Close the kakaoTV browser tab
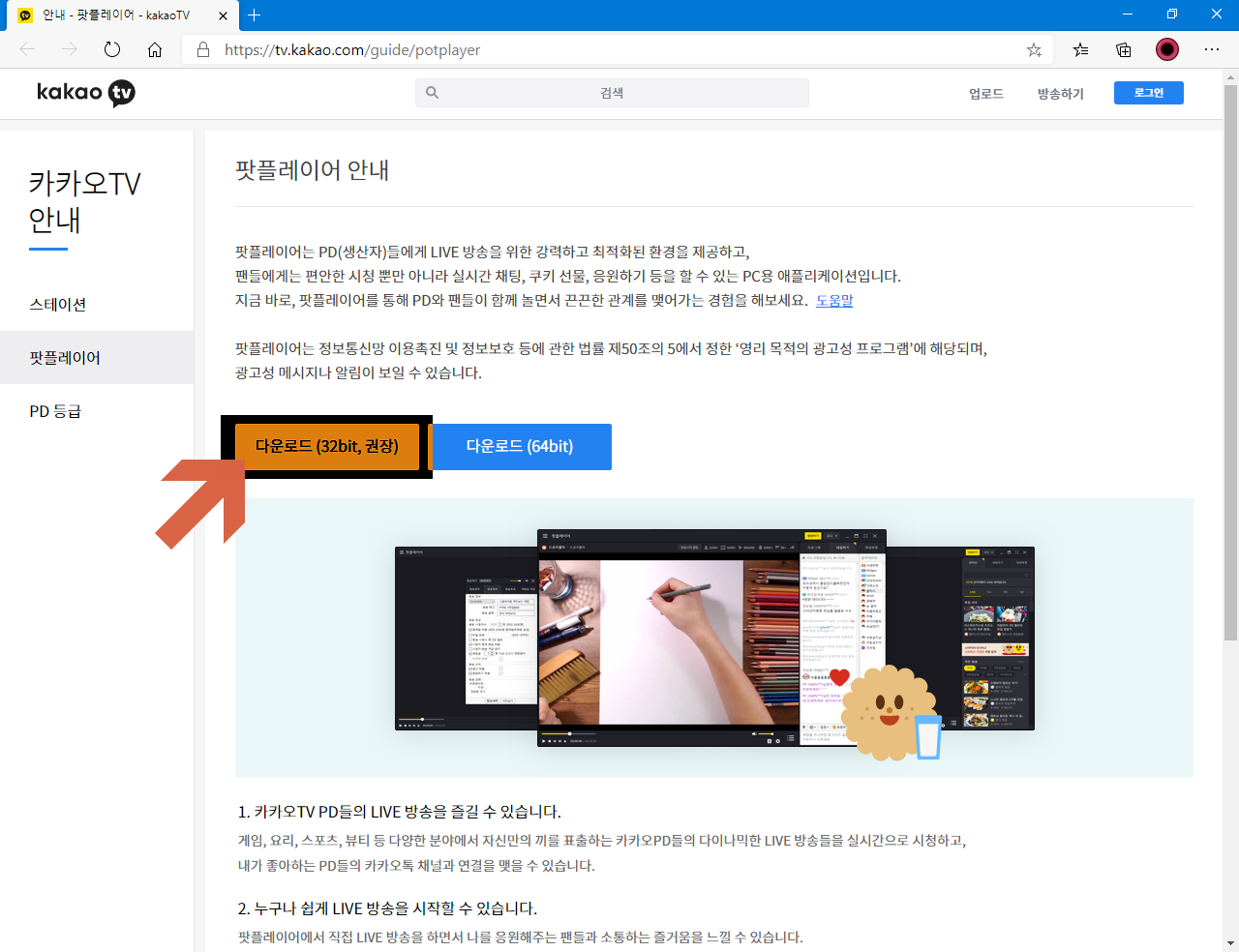 coord(224,15)
